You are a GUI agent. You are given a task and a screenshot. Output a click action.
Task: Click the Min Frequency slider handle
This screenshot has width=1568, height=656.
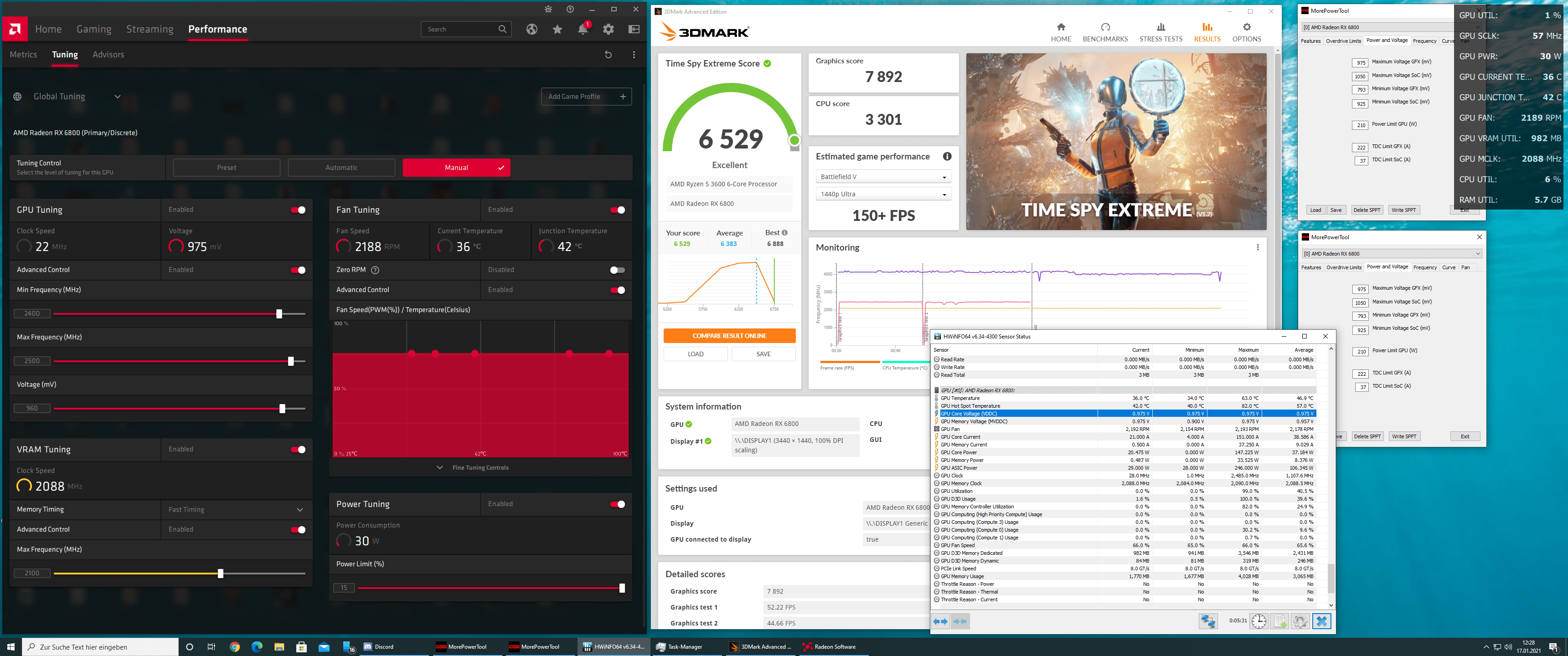coord(279,314)
